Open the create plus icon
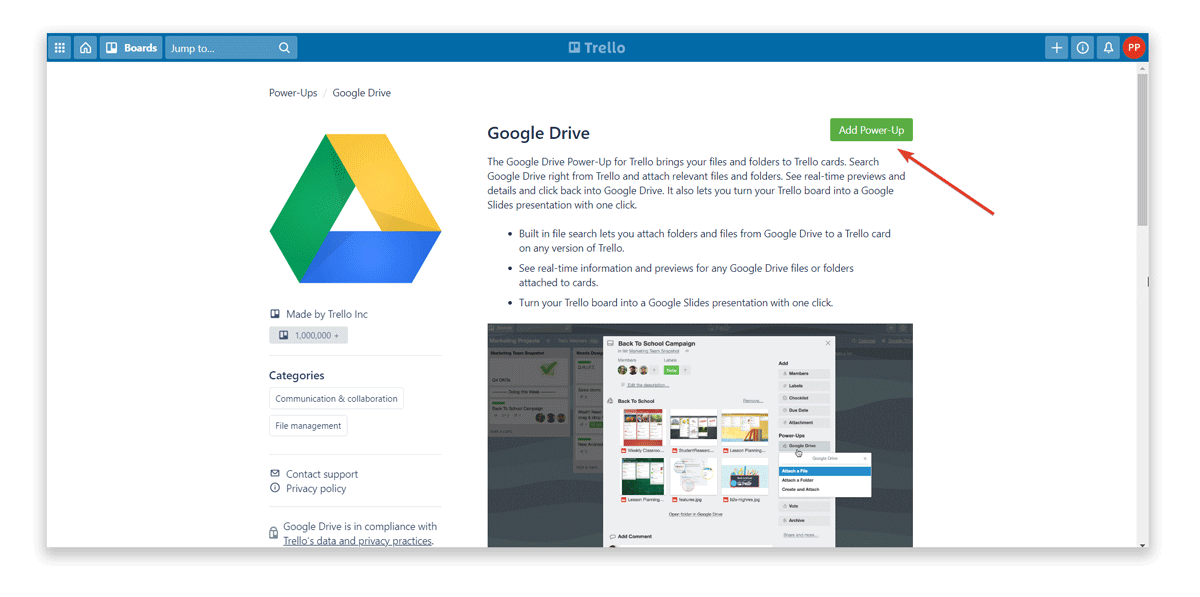 click(x=1056, y=47)
